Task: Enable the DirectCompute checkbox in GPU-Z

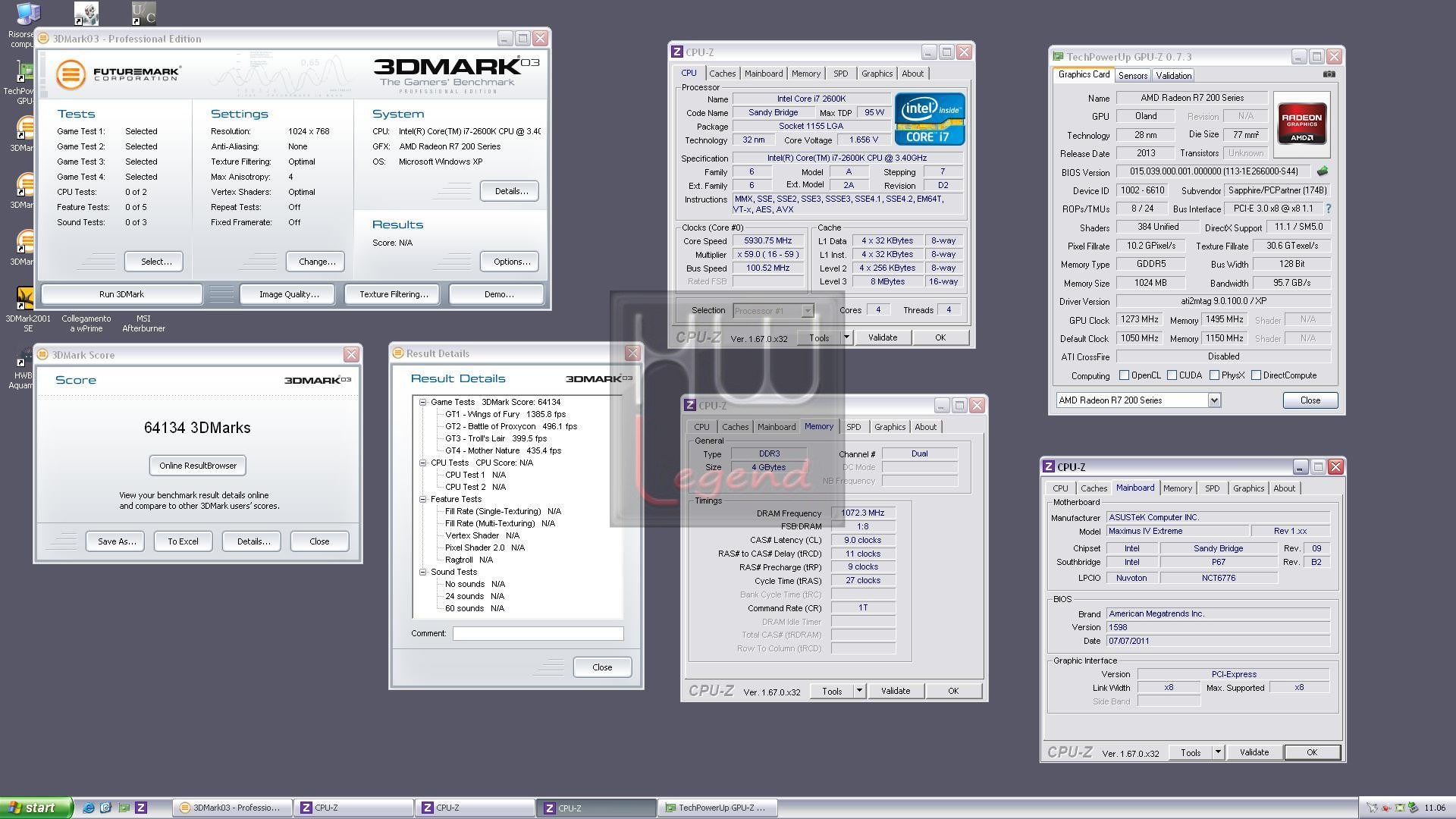Action: [x=1257, y=375]
